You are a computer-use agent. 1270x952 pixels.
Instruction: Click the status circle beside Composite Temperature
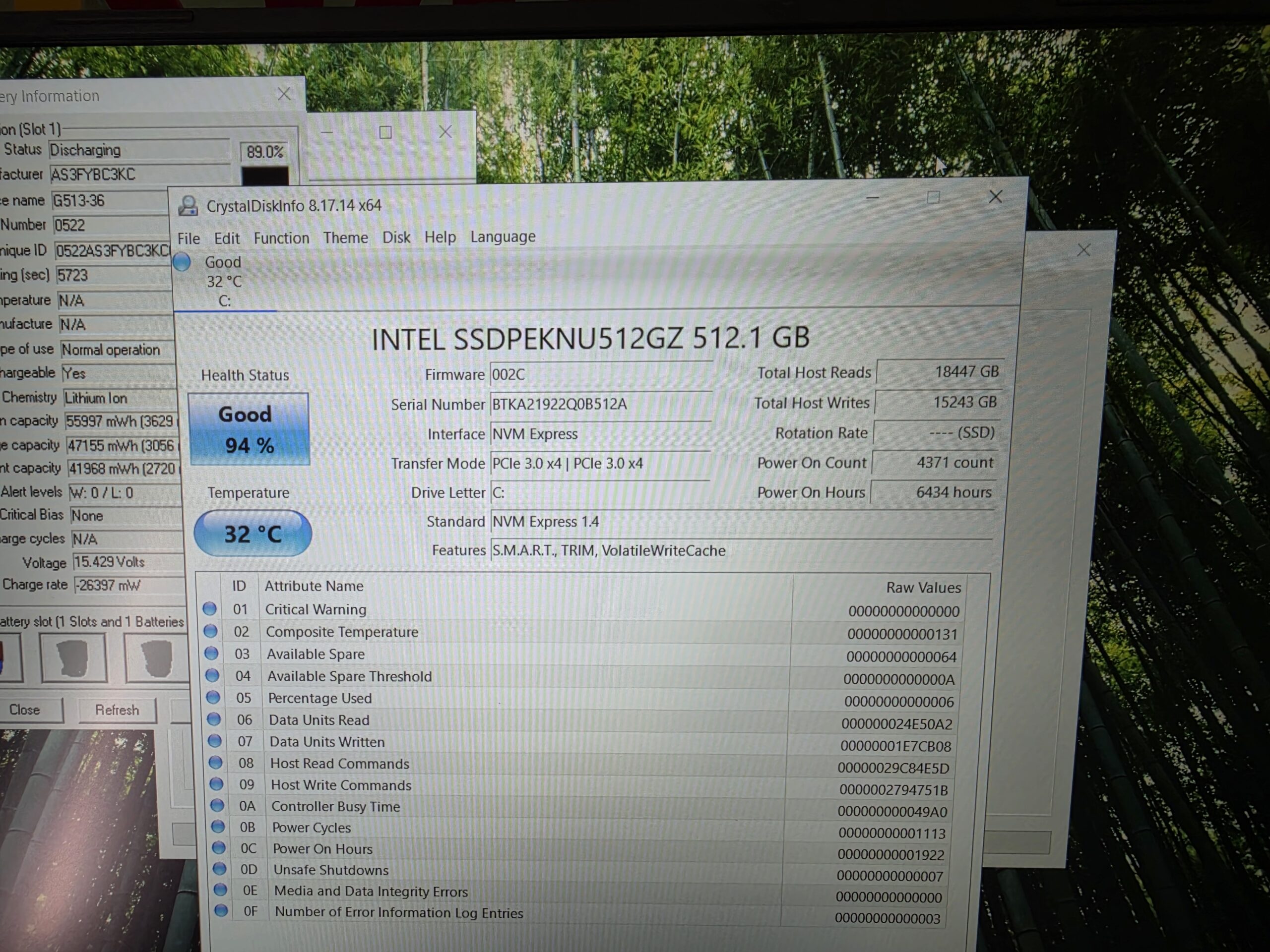(211, 631)
